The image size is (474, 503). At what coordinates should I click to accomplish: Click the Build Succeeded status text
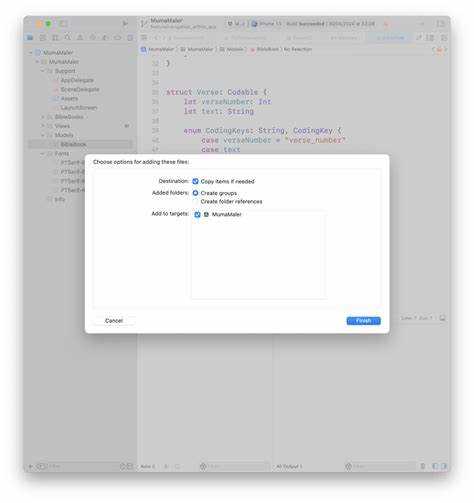tap(305, 24)
